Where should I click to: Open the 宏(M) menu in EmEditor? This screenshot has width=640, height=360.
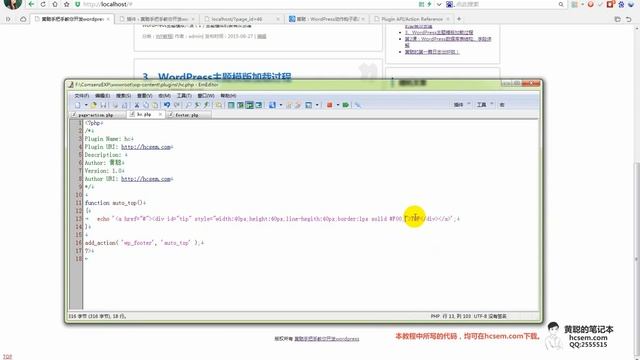pos(164,96)
